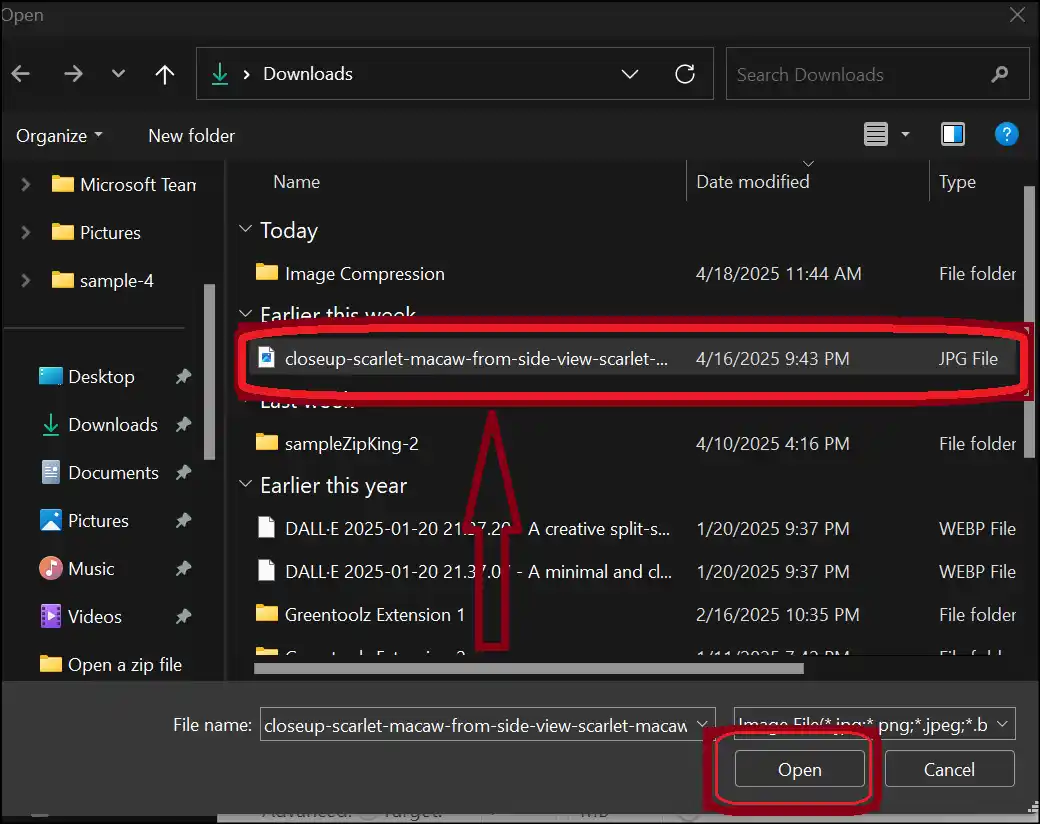Click the pin icon beside Downloads
The height and width of the screenshot is (824, 1040).
[183, 425]
